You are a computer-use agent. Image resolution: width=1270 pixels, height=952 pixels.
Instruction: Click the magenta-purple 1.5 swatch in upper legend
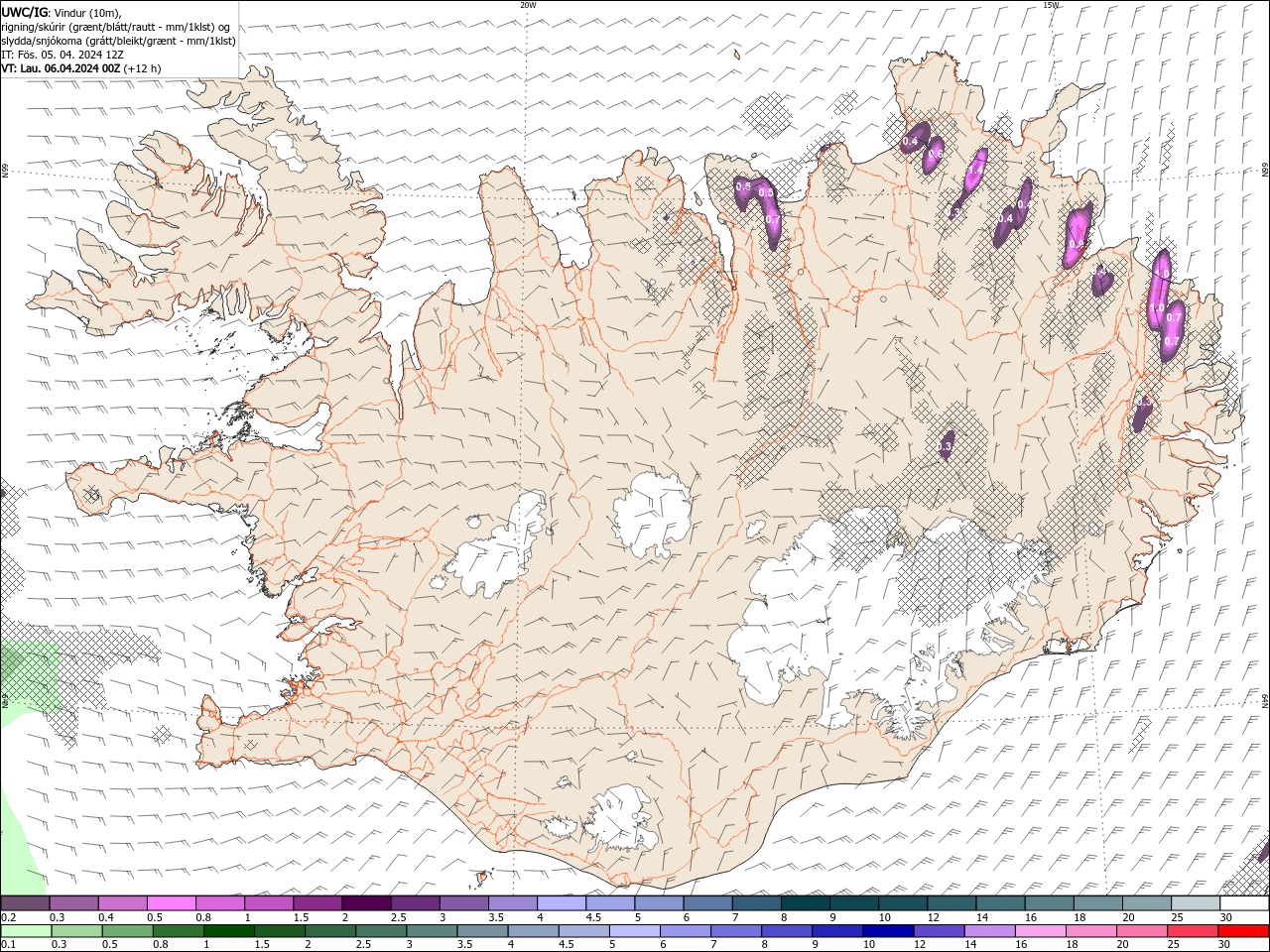click(x=317, y=903)
